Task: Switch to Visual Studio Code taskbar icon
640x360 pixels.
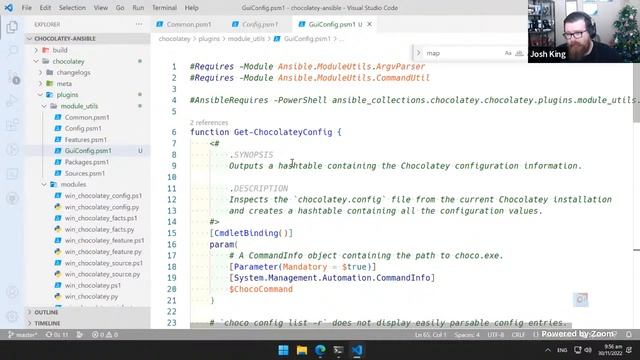Action: coord(357,350)
